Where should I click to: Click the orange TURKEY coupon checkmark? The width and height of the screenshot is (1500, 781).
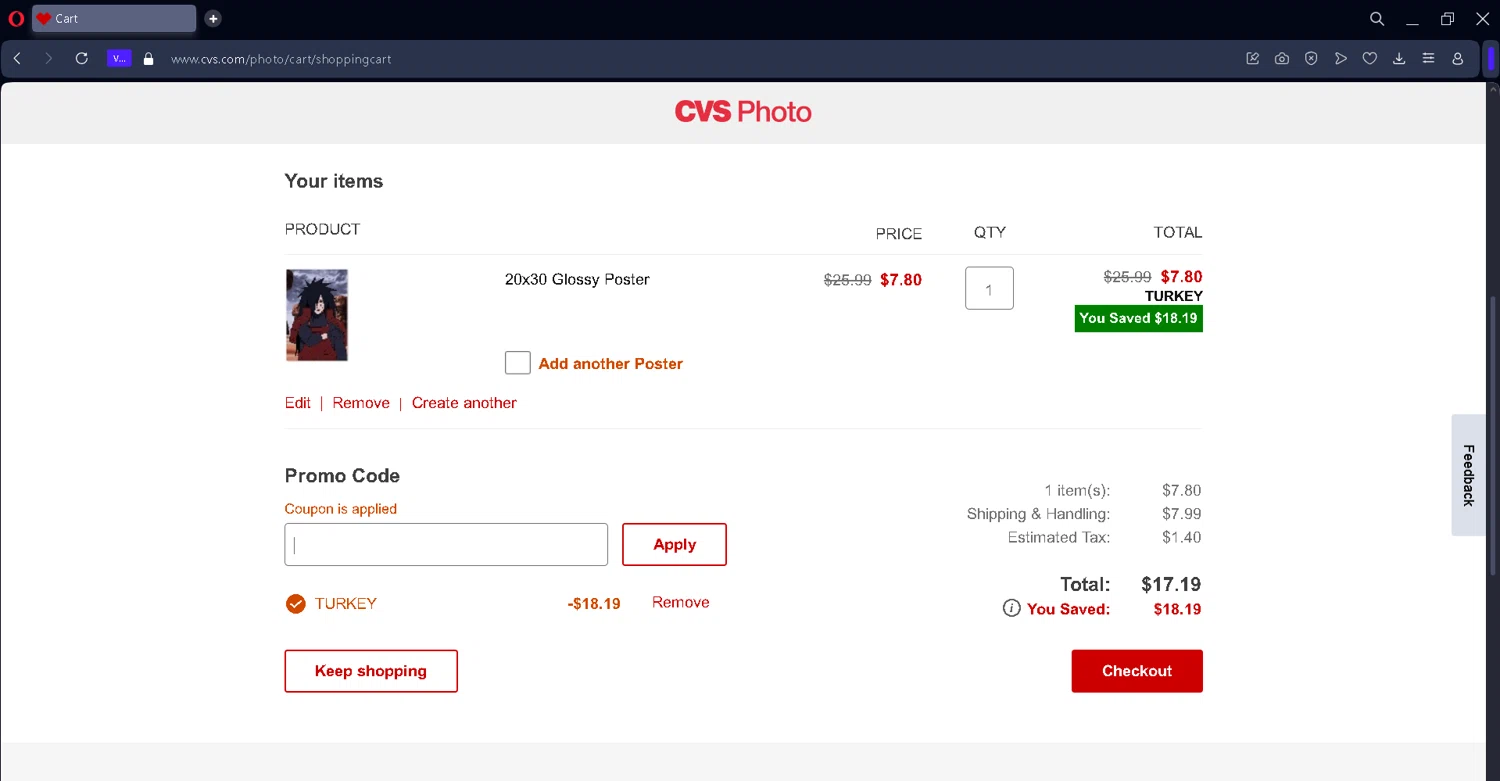pyautogui.click(x=295, y=604)
